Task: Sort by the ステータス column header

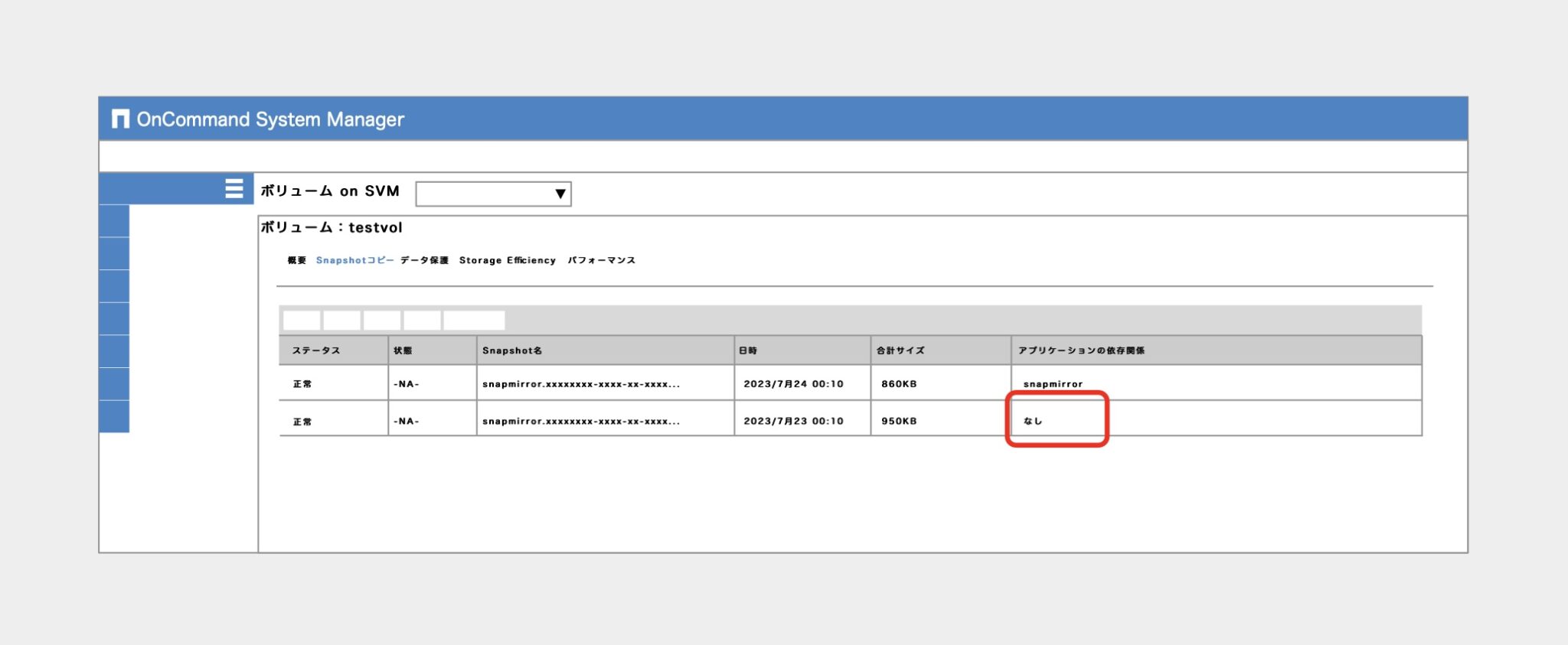Action: tap(316, 350)
